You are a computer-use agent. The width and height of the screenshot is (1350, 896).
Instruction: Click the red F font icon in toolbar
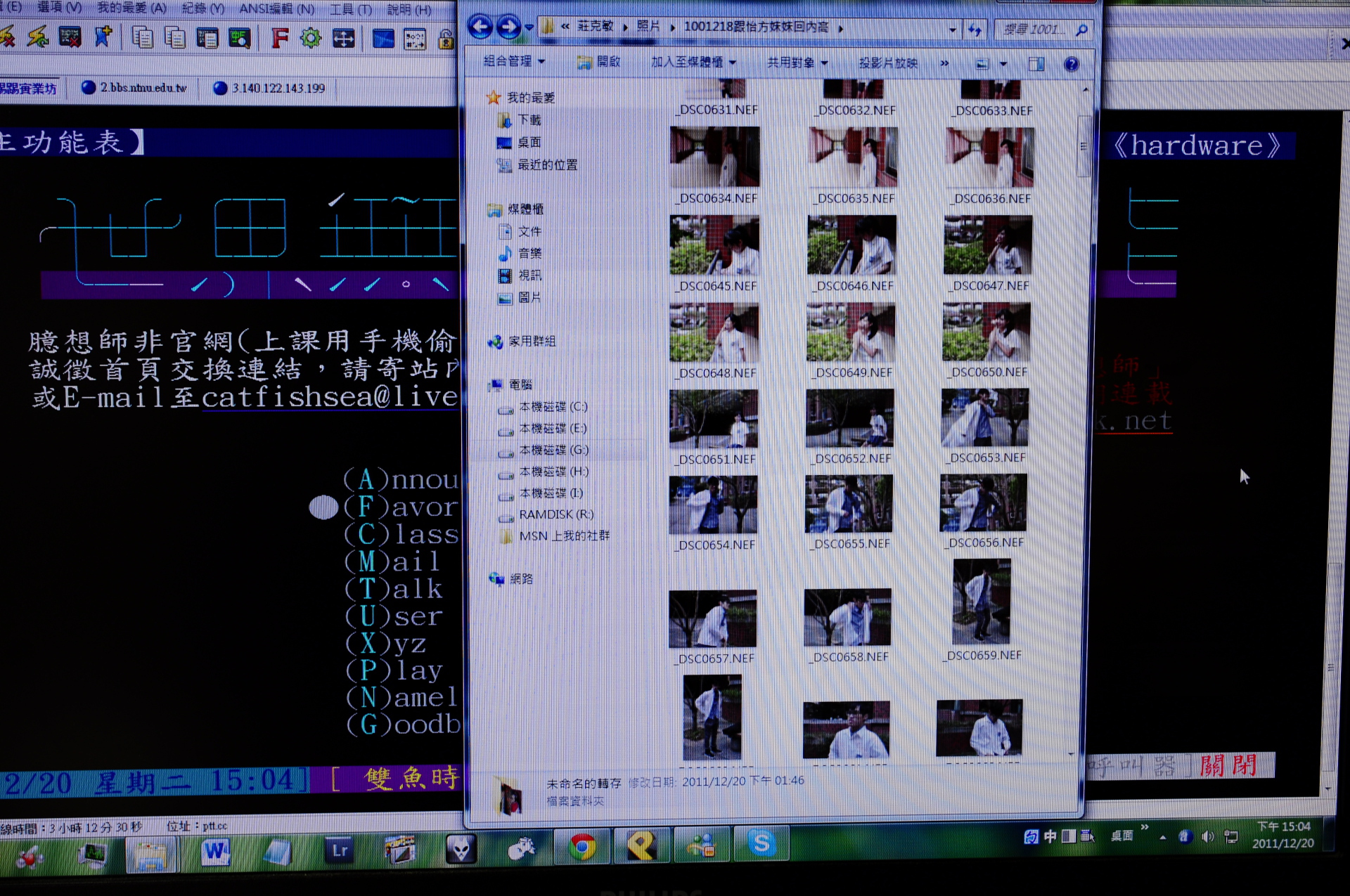coord(279,37)
